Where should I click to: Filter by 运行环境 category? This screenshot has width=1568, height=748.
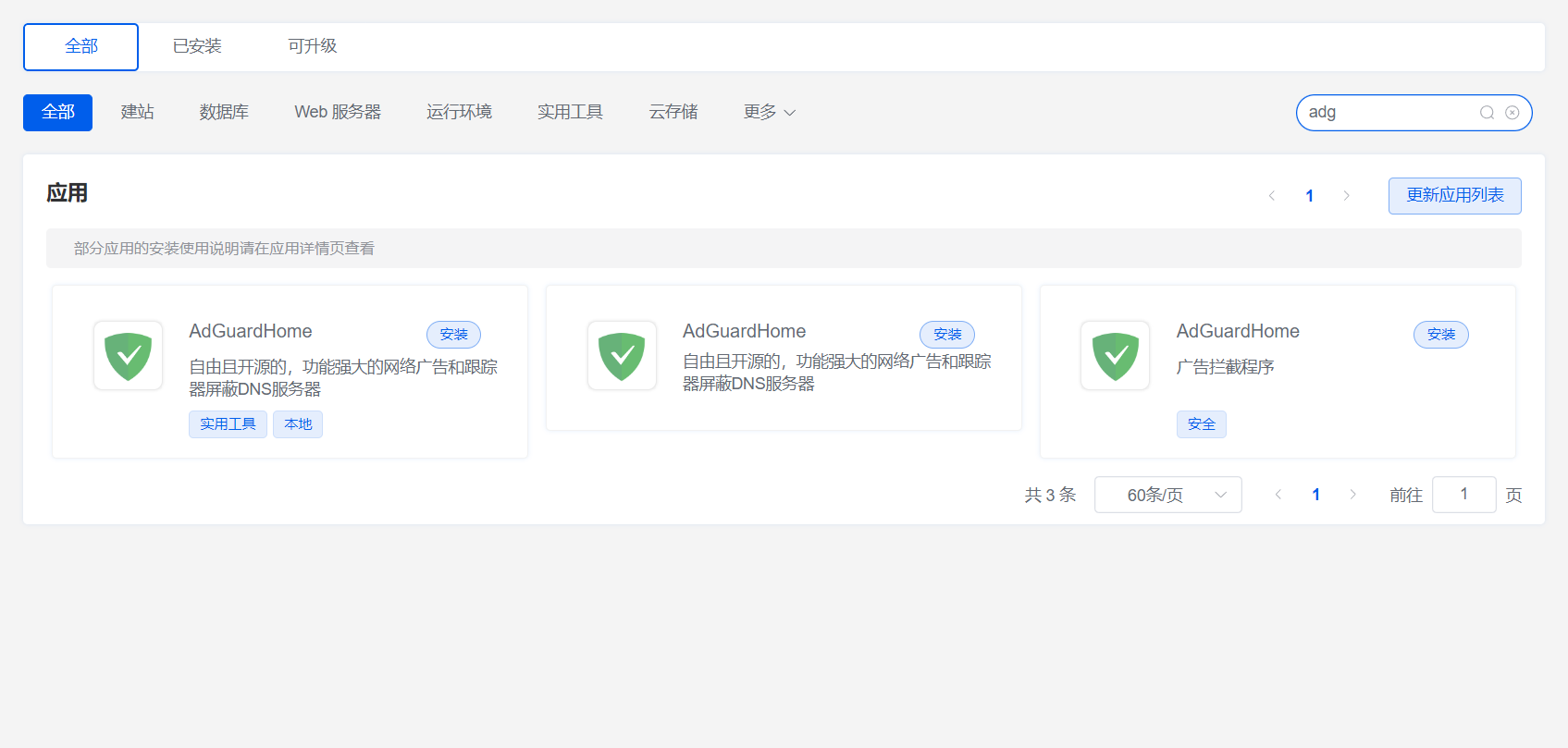click(459, 113)
